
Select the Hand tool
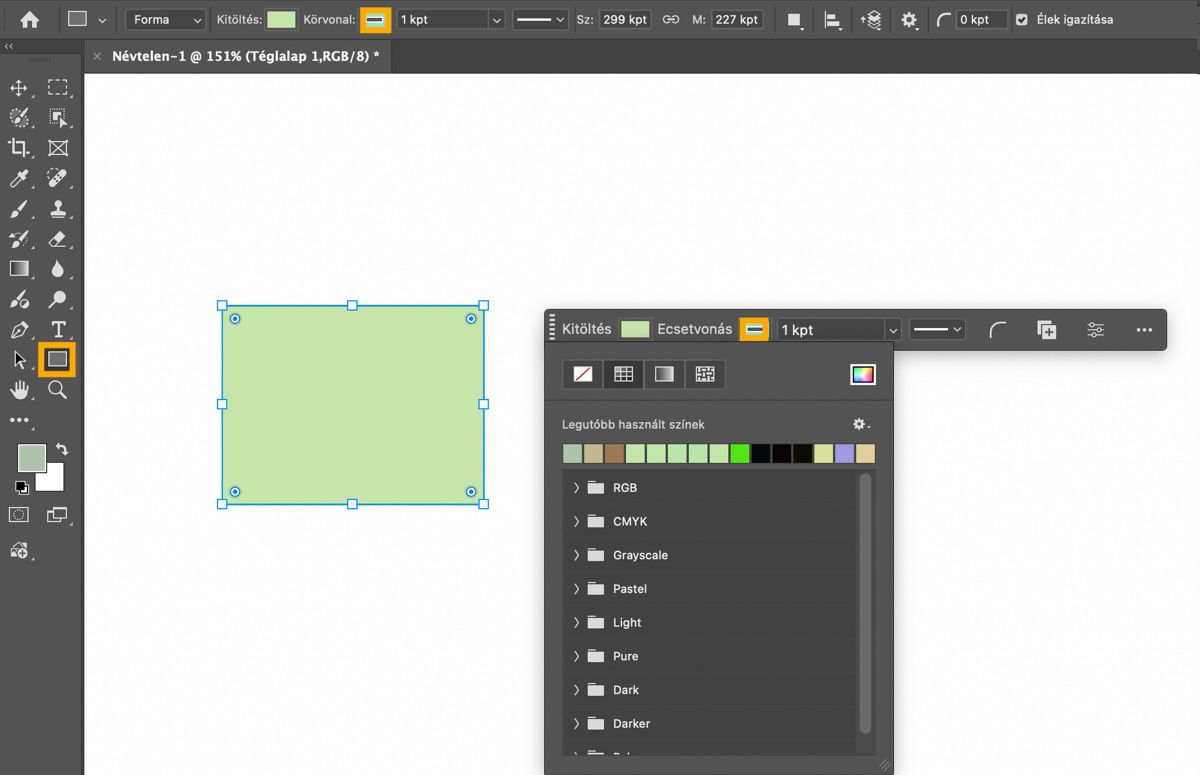coord(19,390)
